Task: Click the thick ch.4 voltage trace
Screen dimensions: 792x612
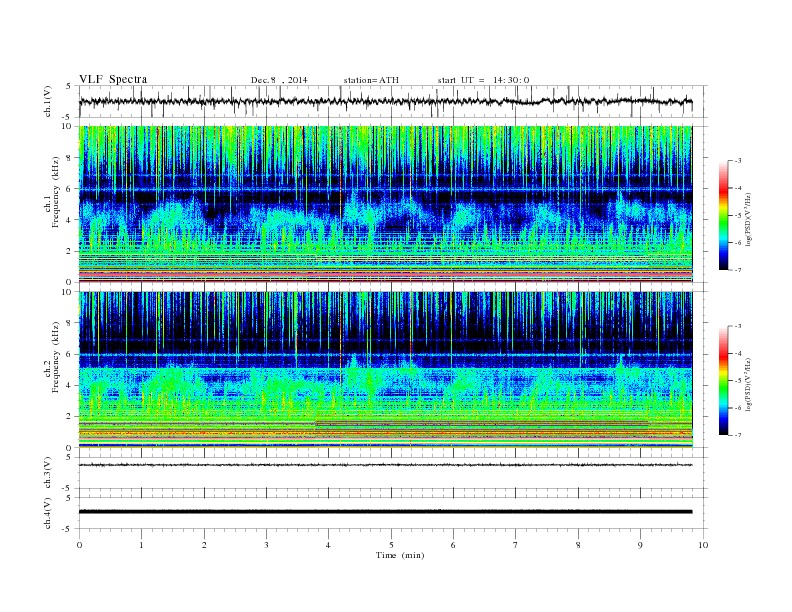Action: point(385,512)
